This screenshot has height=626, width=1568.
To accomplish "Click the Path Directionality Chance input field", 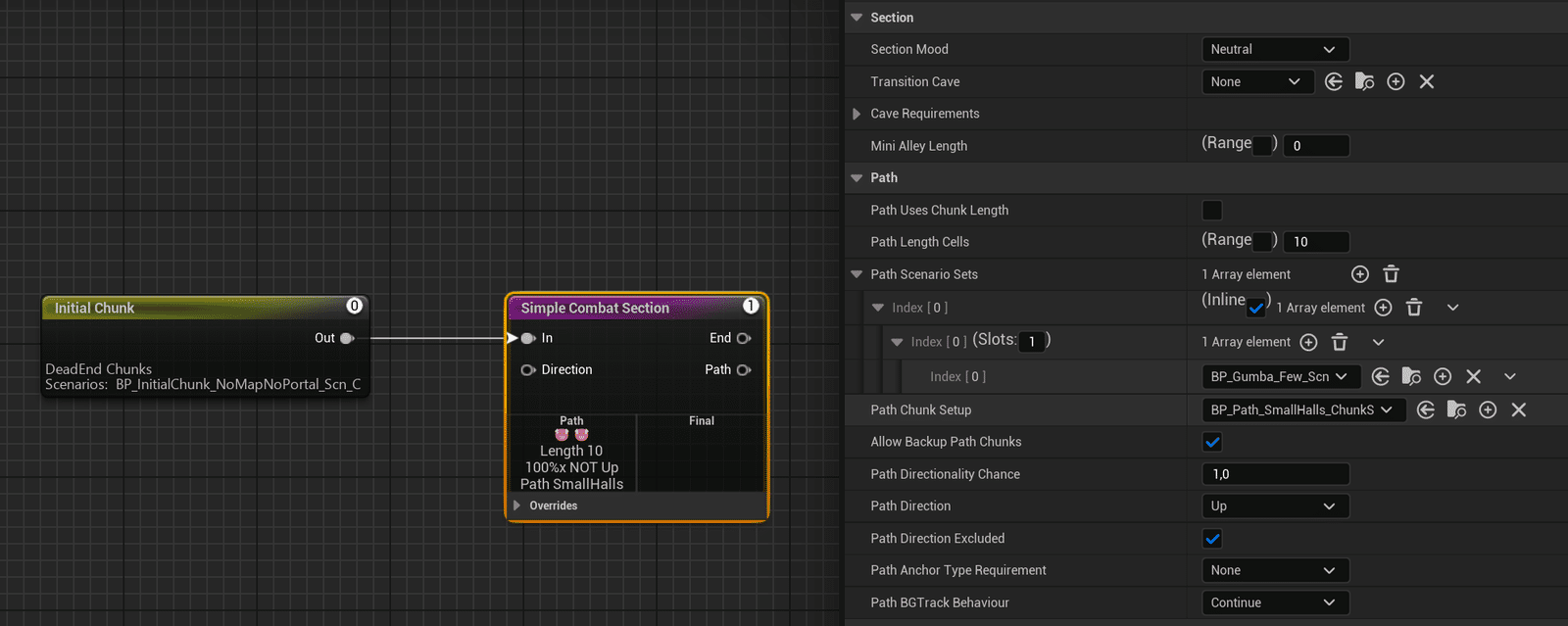I will point(1275,474).
